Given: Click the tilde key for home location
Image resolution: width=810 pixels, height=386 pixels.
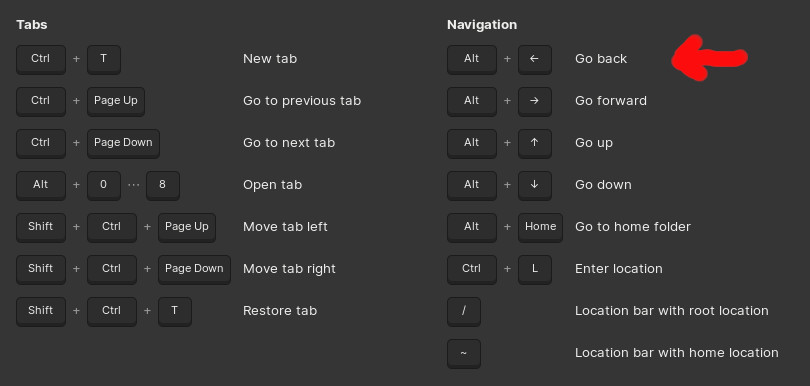Looking at the screenshot, I should [x=464, y=353].
